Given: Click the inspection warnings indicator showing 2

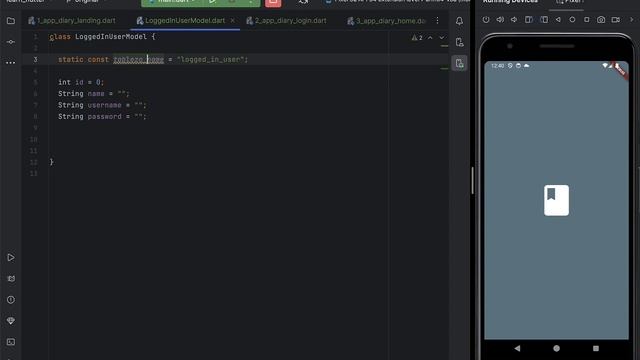Looking at the screenshot, I should pyautogui.click(x=417, y=38).
